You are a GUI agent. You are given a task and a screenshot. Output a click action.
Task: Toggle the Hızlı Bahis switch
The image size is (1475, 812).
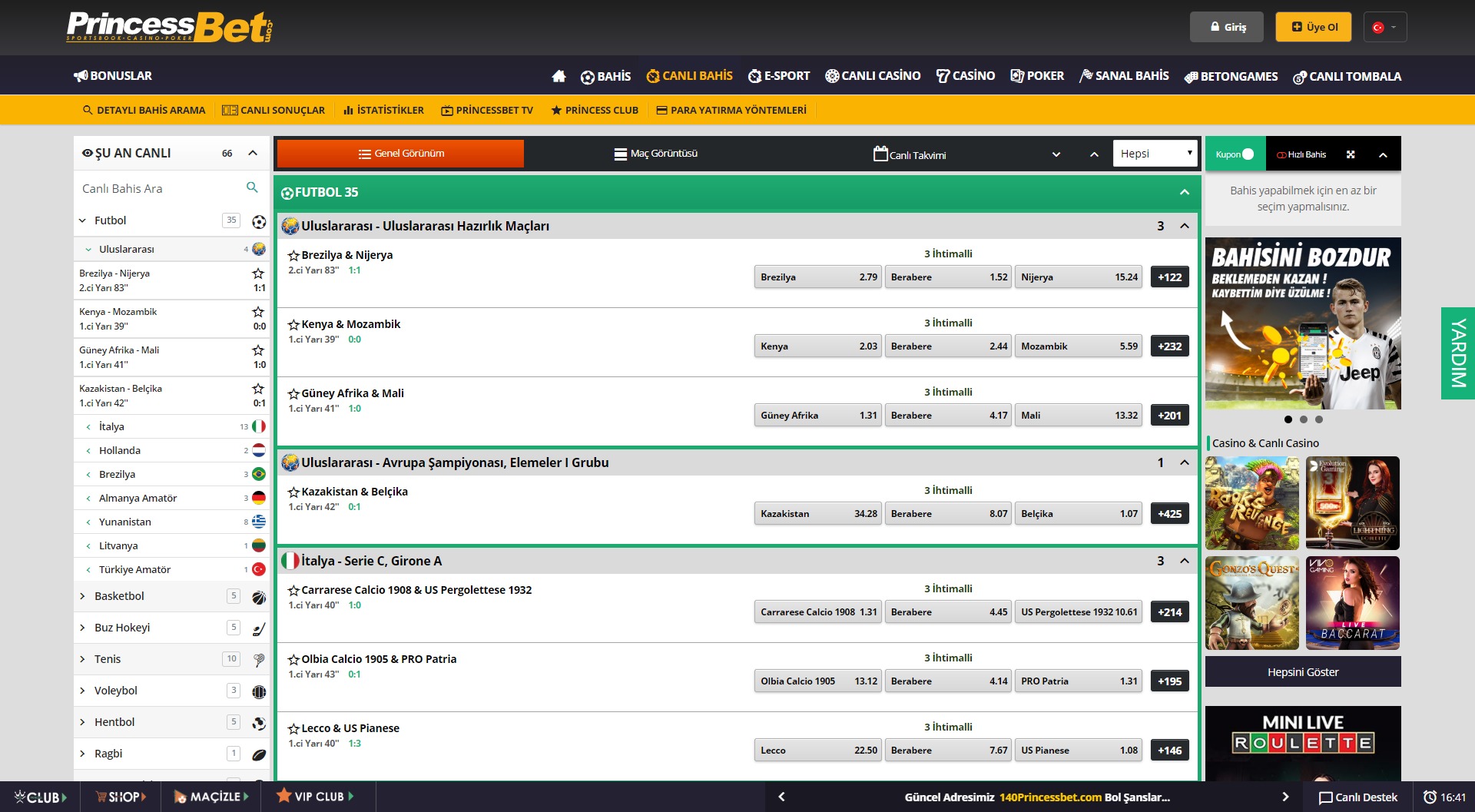[x=1281, y=155]
